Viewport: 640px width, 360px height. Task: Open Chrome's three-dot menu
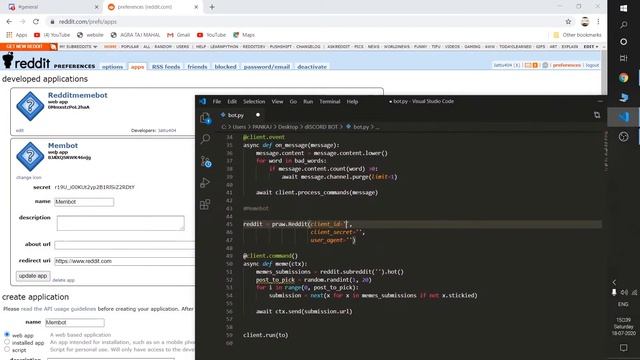coord(598,22)
